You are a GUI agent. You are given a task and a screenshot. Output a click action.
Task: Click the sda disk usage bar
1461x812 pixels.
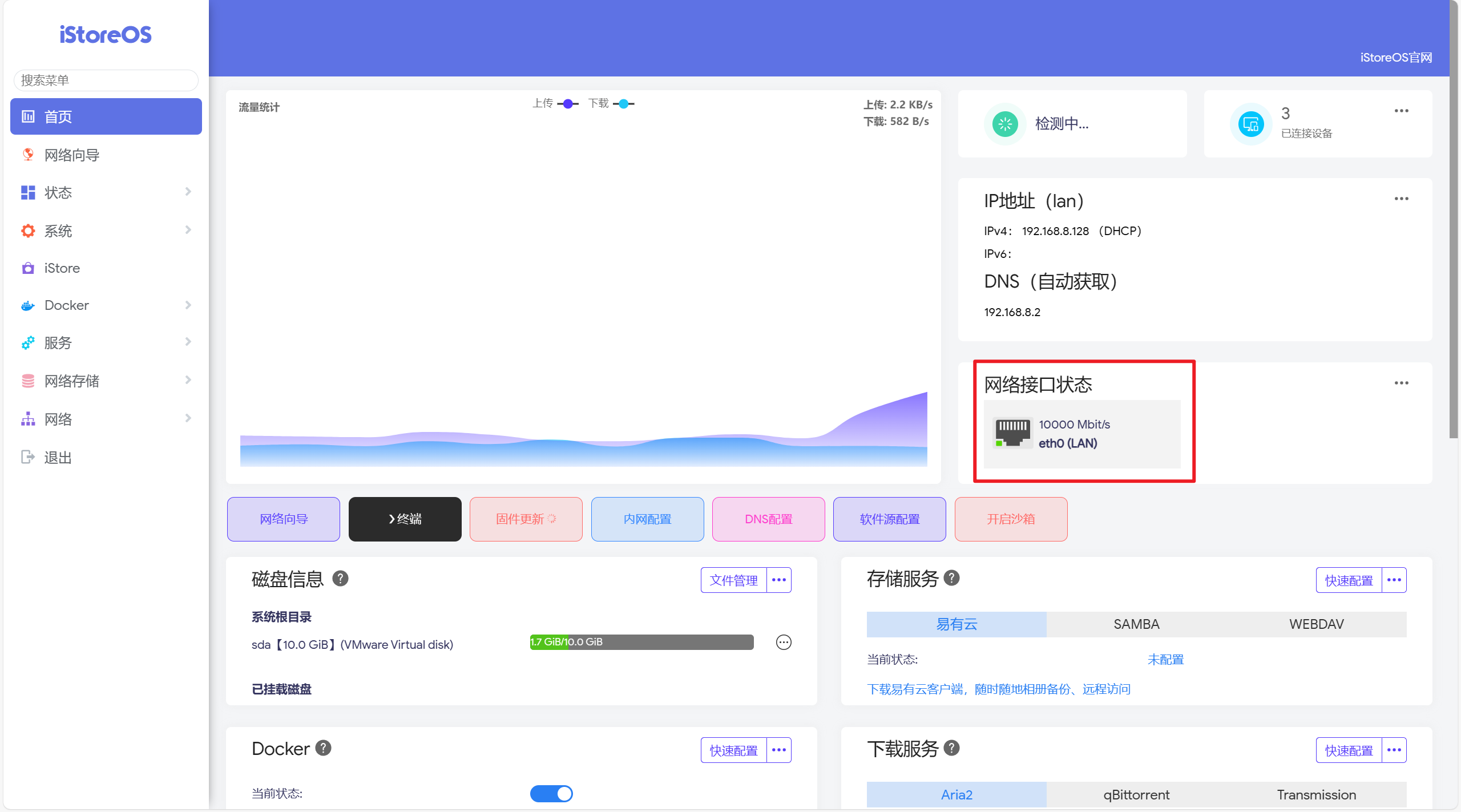click(641, 642)
